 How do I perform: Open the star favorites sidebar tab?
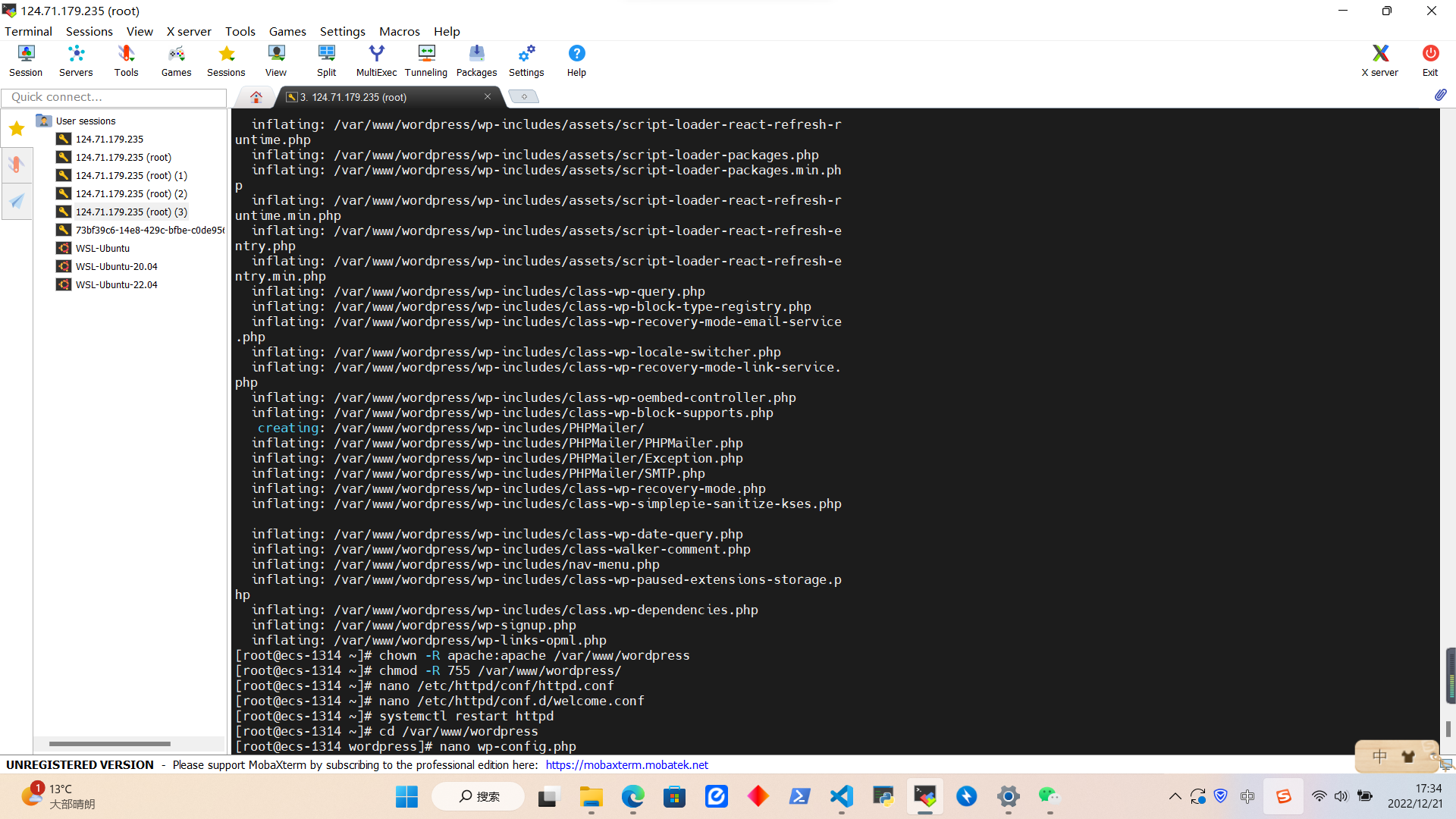[17, 128]
